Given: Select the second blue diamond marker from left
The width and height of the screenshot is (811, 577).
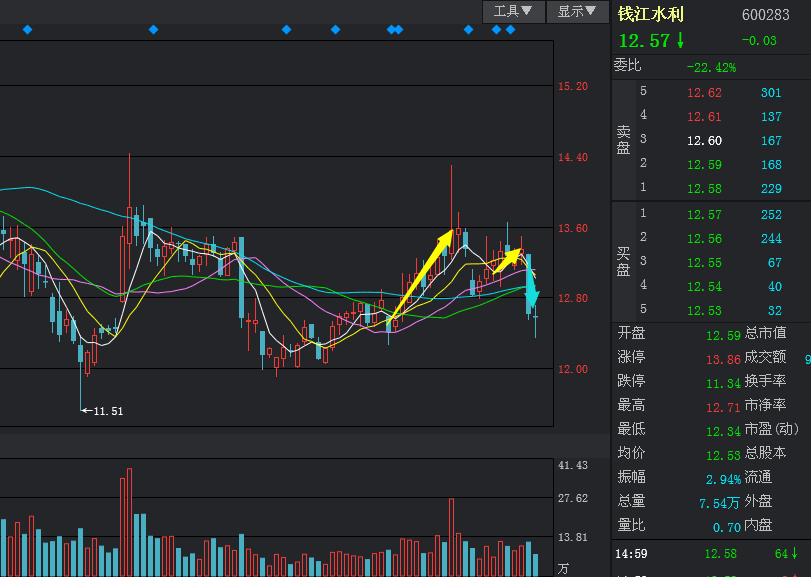Looking at the screenshot, I should 153,30.
